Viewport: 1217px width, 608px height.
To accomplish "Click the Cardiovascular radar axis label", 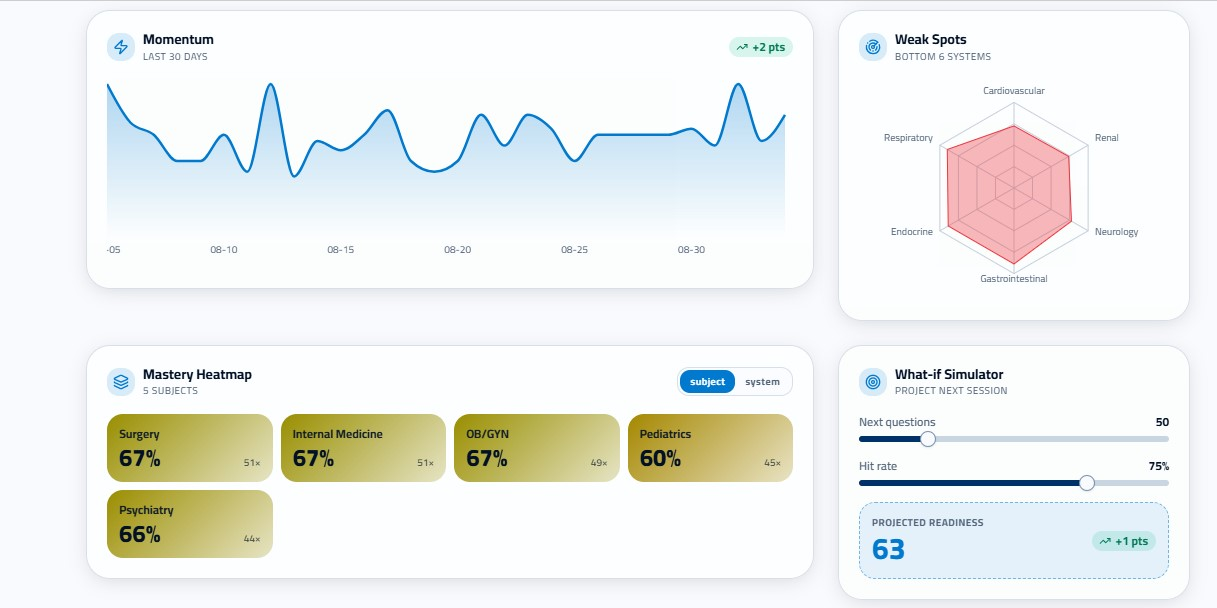I will [1014, 91].
